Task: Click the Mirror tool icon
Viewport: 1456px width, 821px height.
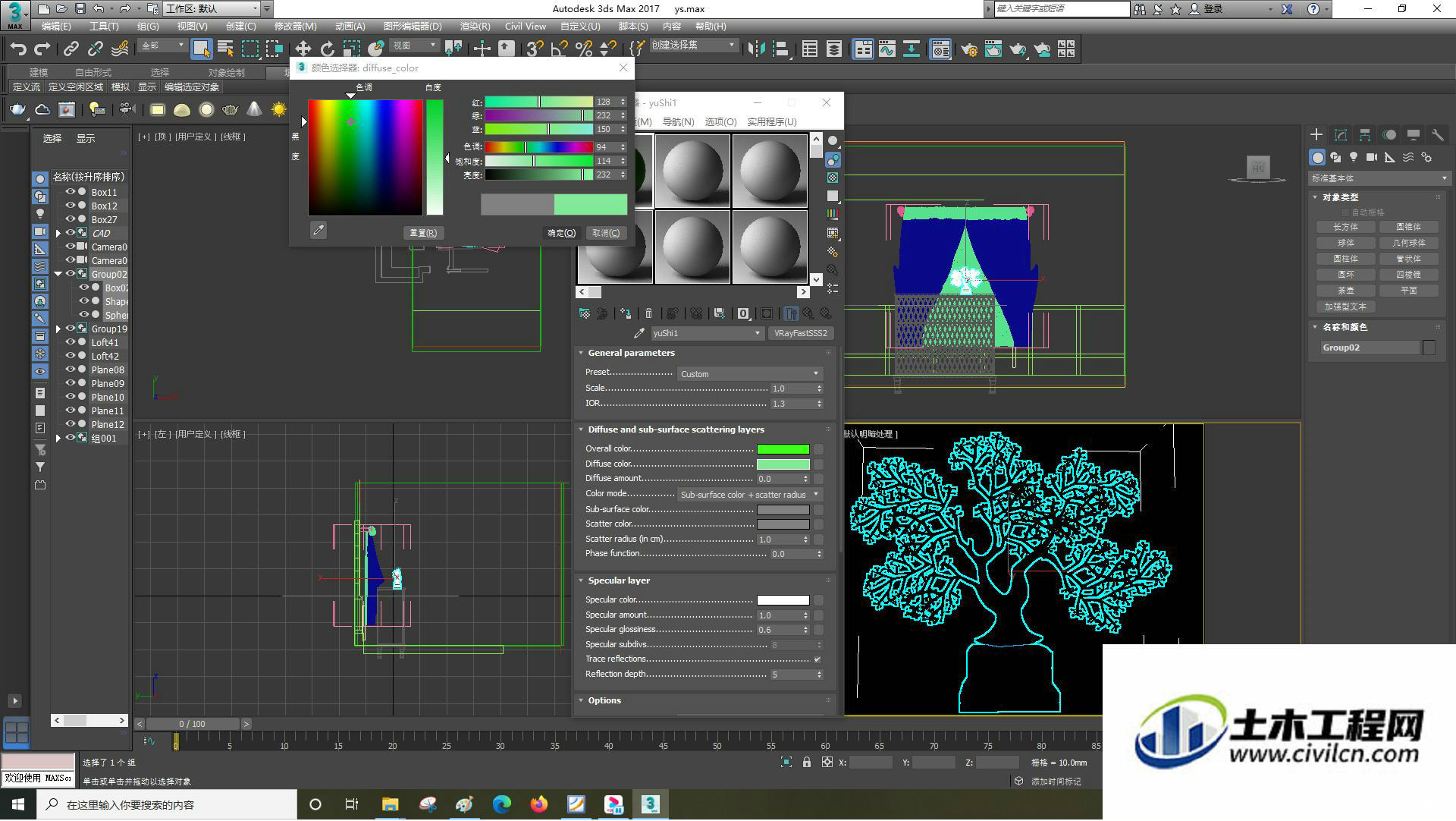Action: [x=756, y=49]
